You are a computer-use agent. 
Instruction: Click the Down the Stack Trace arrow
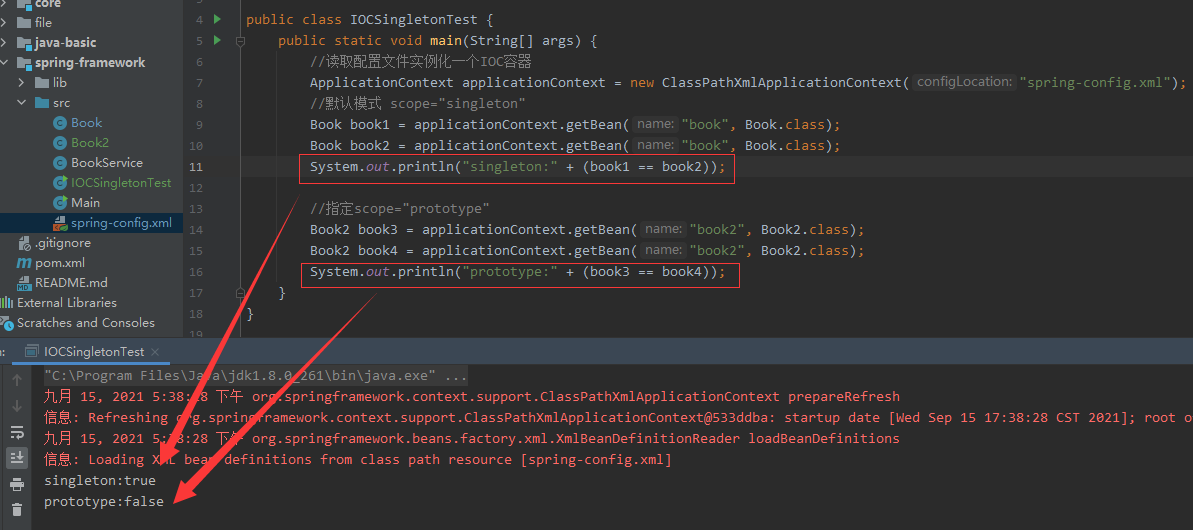[x=17, y=406]
